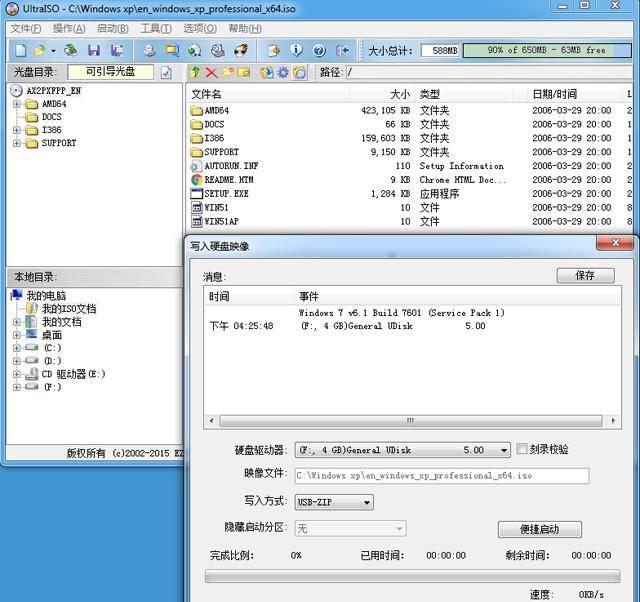Expand the AMD64 folder in disc tree
The image size is (640, 602).
coord(17,104)
